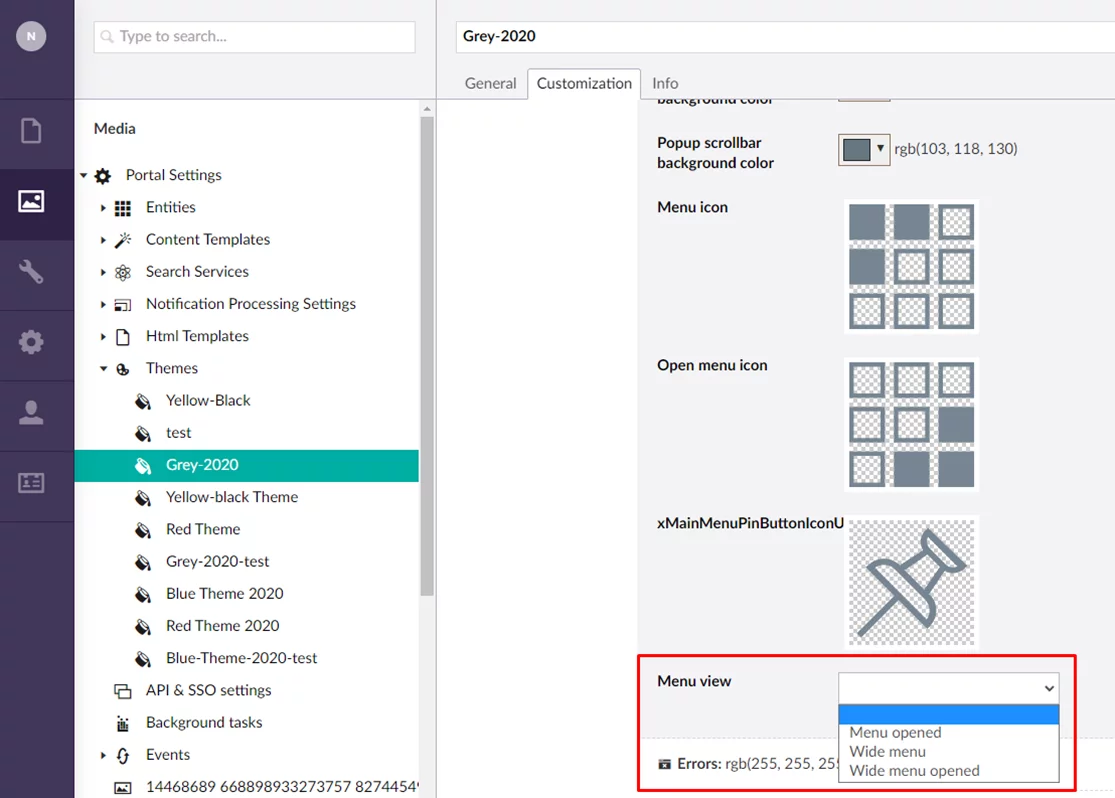
Task: Expand the Entities tree node
Action: tap(103, 208)
